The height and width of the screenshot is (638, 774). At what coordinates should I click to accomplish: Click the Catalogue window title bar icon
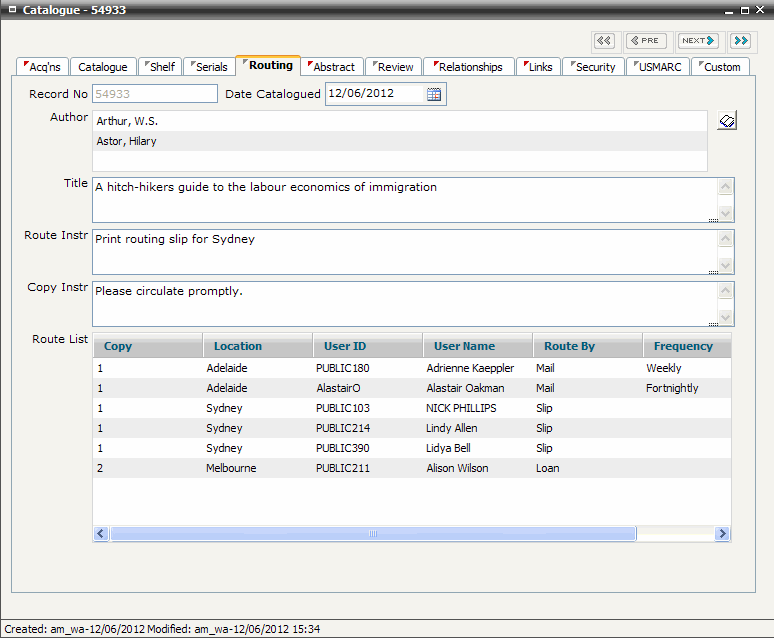click(x=10, y=11)
